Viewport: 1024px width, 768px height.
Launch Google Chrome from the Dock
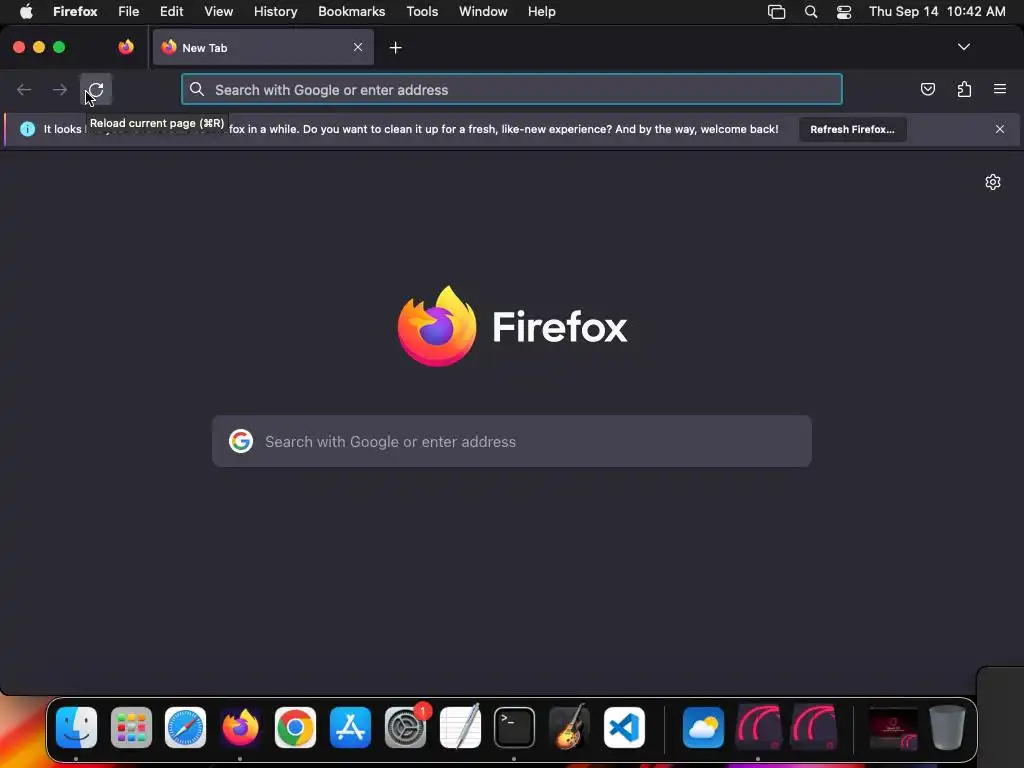tap(295, 727)
